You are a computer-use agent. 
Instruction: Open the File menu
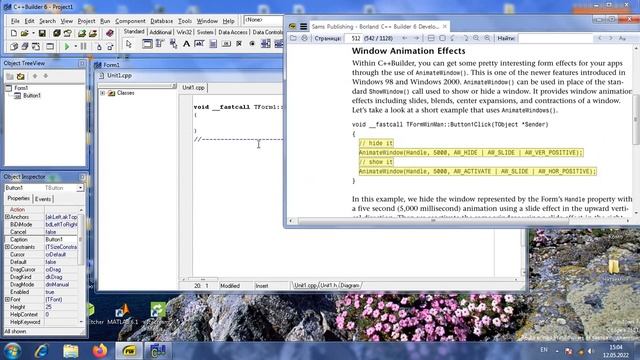coord(15,21)
